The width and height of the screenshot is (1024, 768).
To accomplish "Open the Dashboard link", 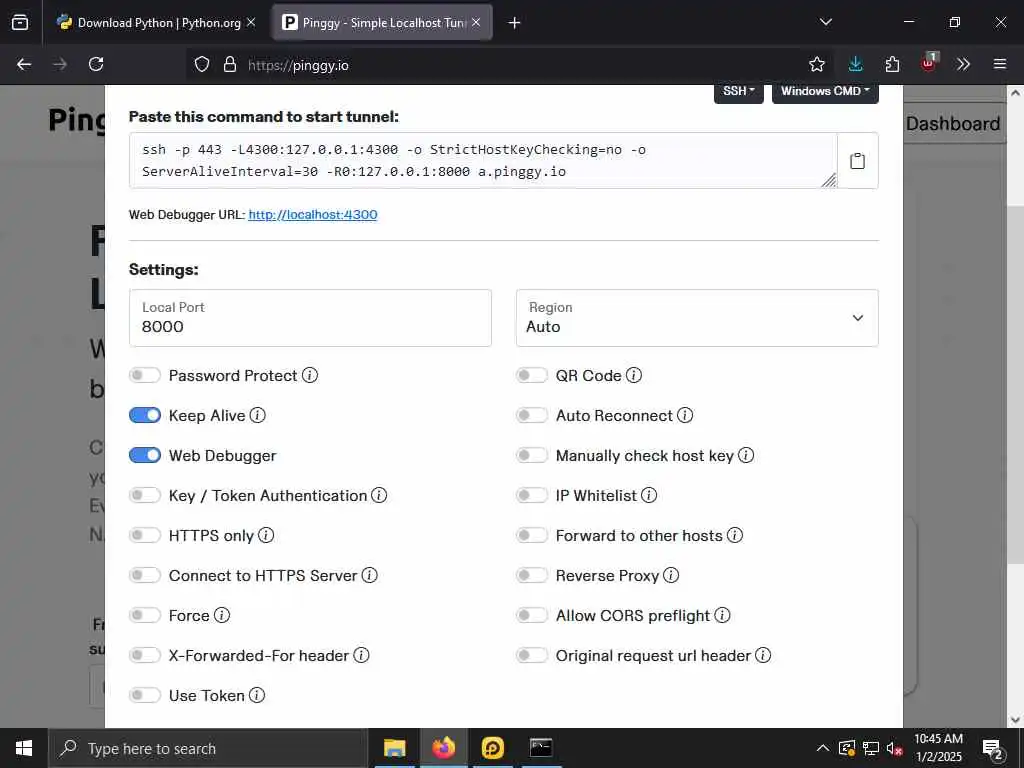I will (x=952, y=123).
